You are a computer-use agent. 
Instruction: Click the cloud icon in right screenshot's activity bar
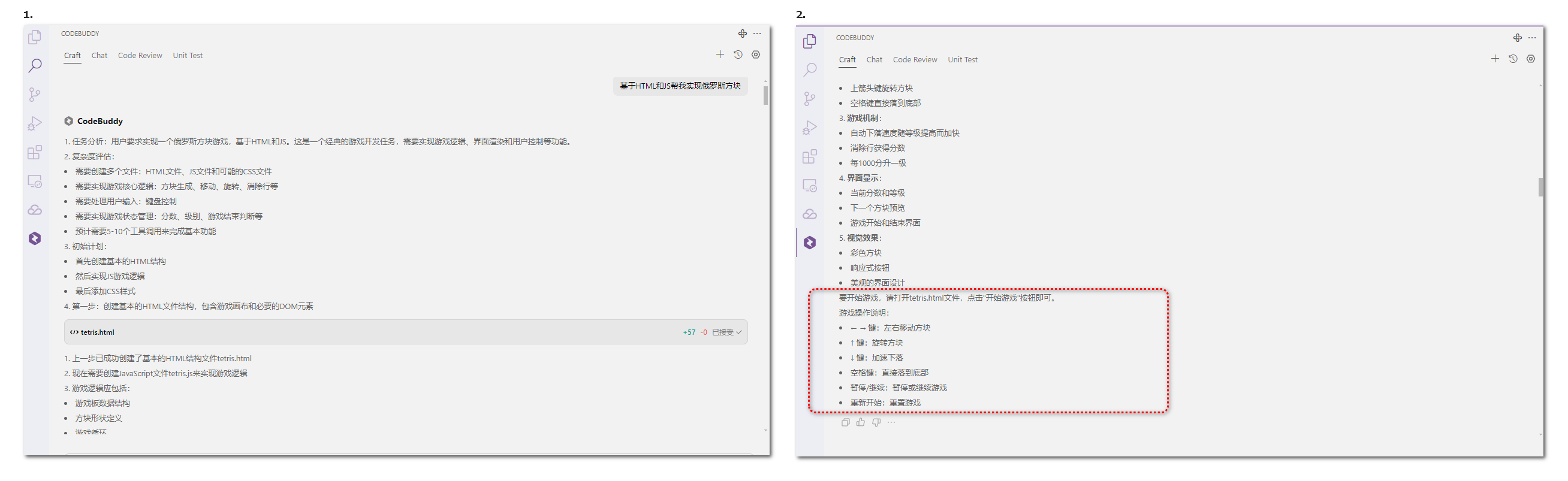(810, 214)
